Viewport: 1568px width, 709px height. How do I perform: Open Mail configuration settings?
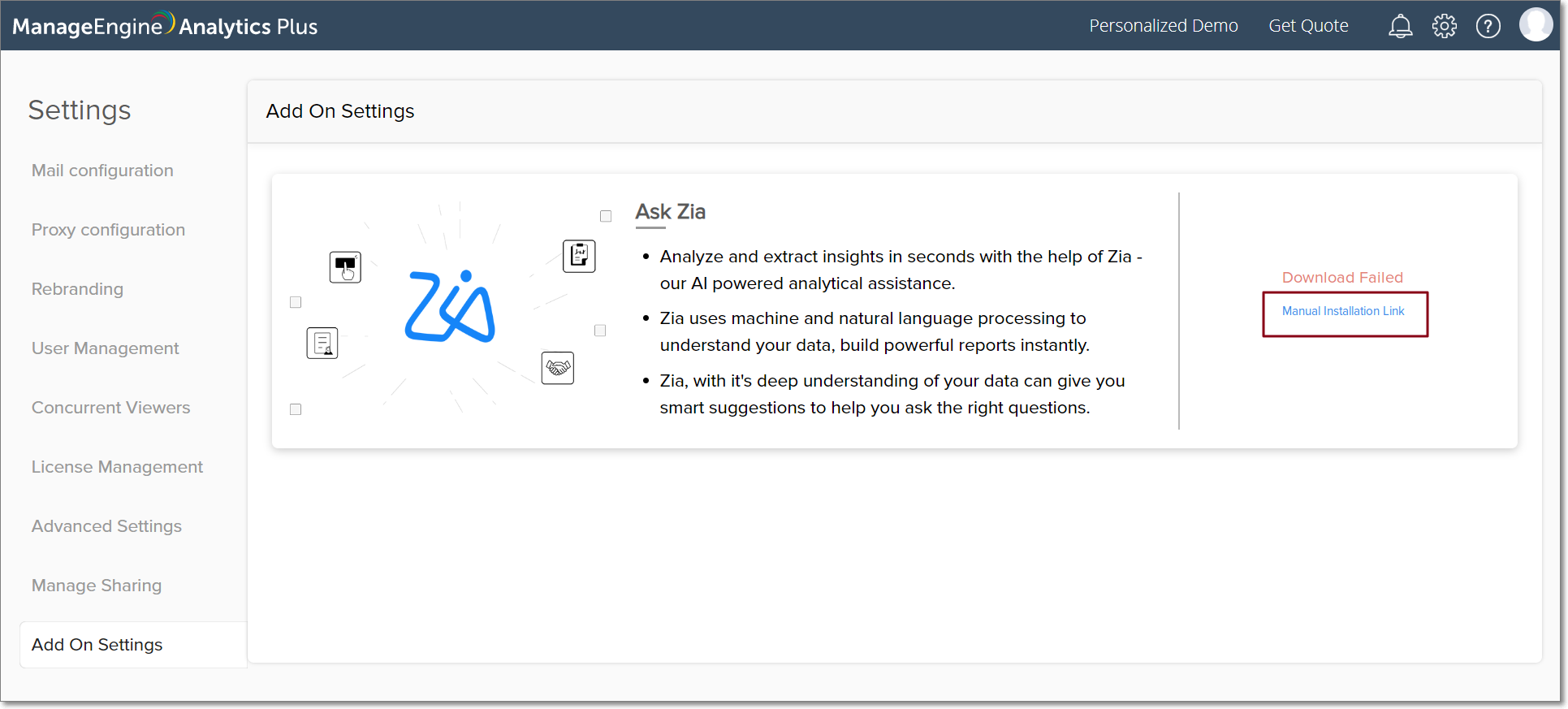102,171
